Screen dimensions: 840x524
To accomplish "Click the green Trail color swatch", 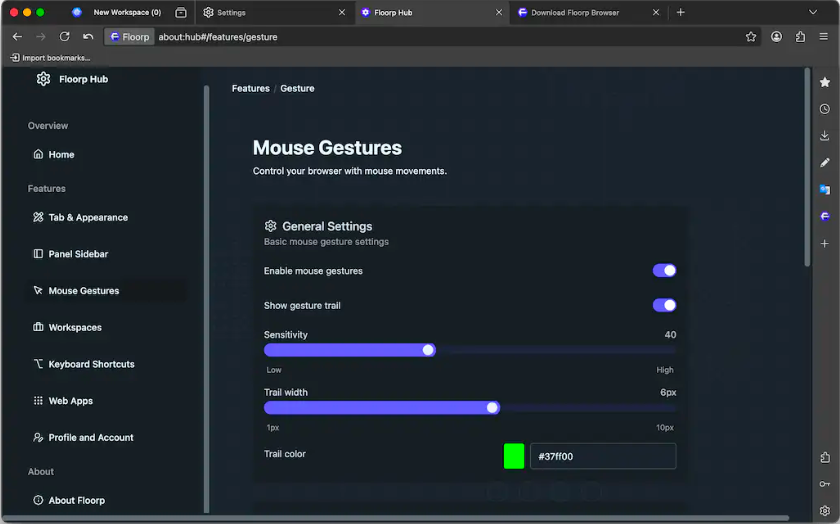I will (514, 456).
